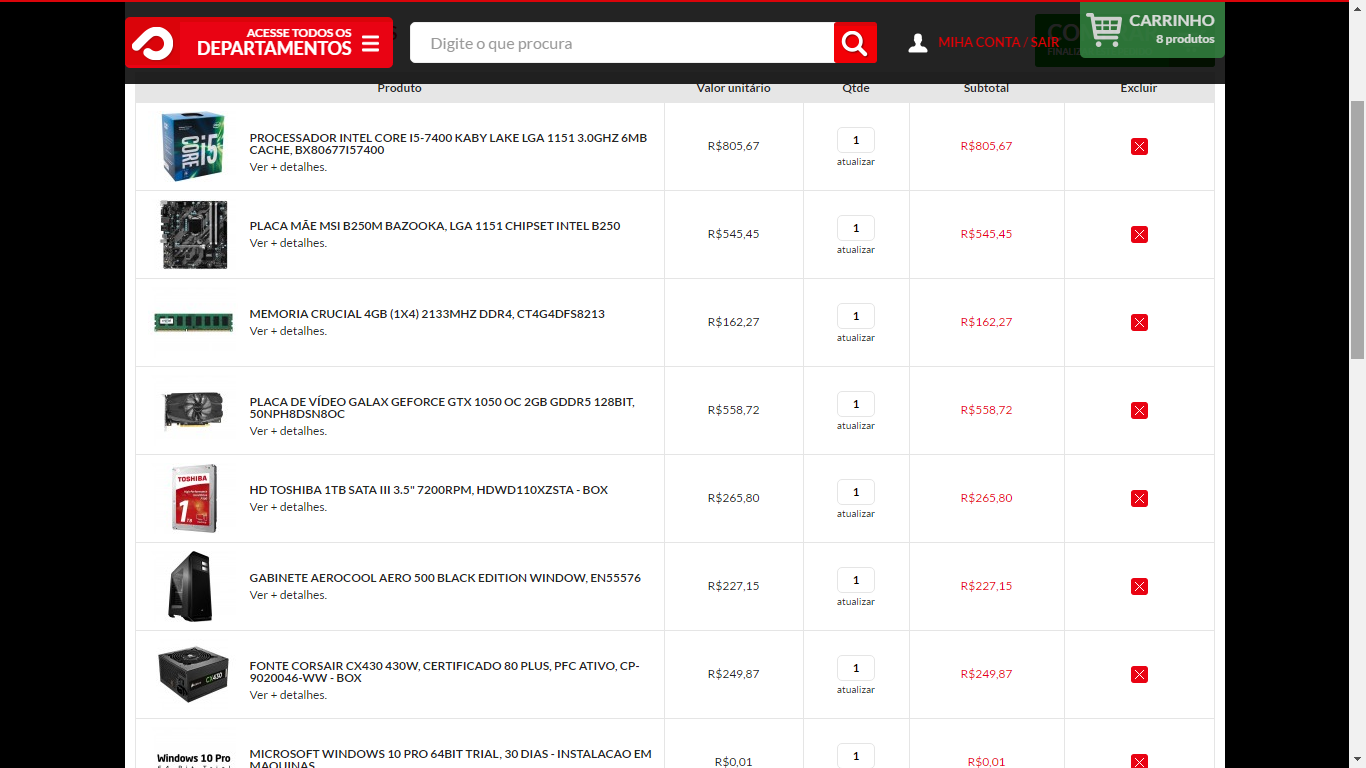Image resolution: width=1366 pixels, height=768 pixels.
Task: Click the page vertical scrollbar
Action: point(1357,229)
